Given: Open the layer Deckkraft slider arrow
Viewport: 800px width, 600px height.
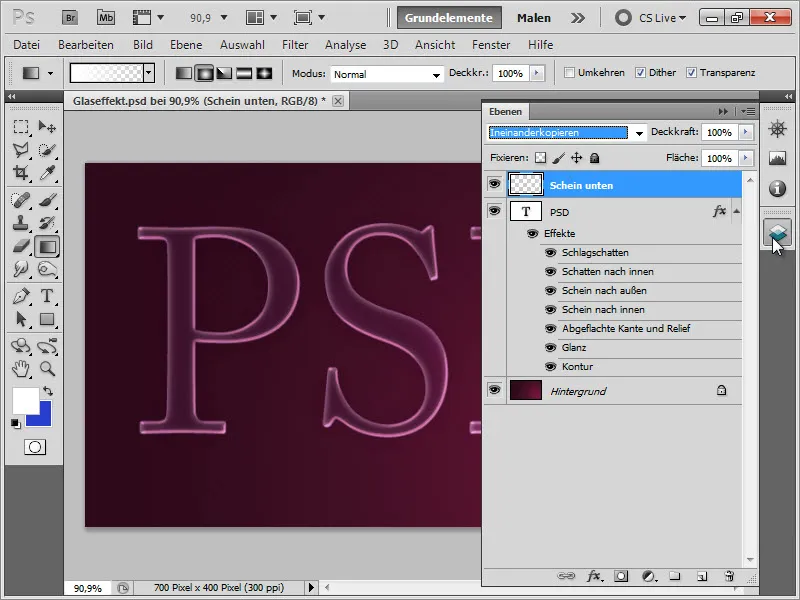Looking at the screenshot, I should (x=746, y=132).
